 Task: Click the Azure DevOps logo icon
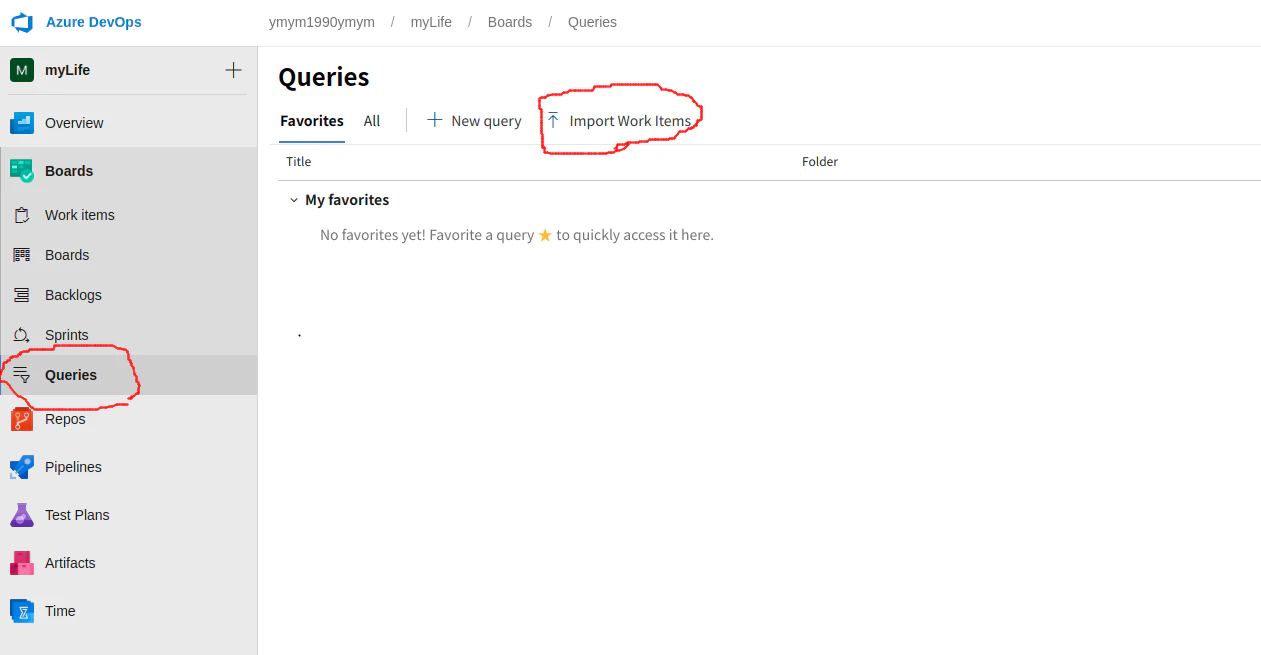[x=22, y=22]
